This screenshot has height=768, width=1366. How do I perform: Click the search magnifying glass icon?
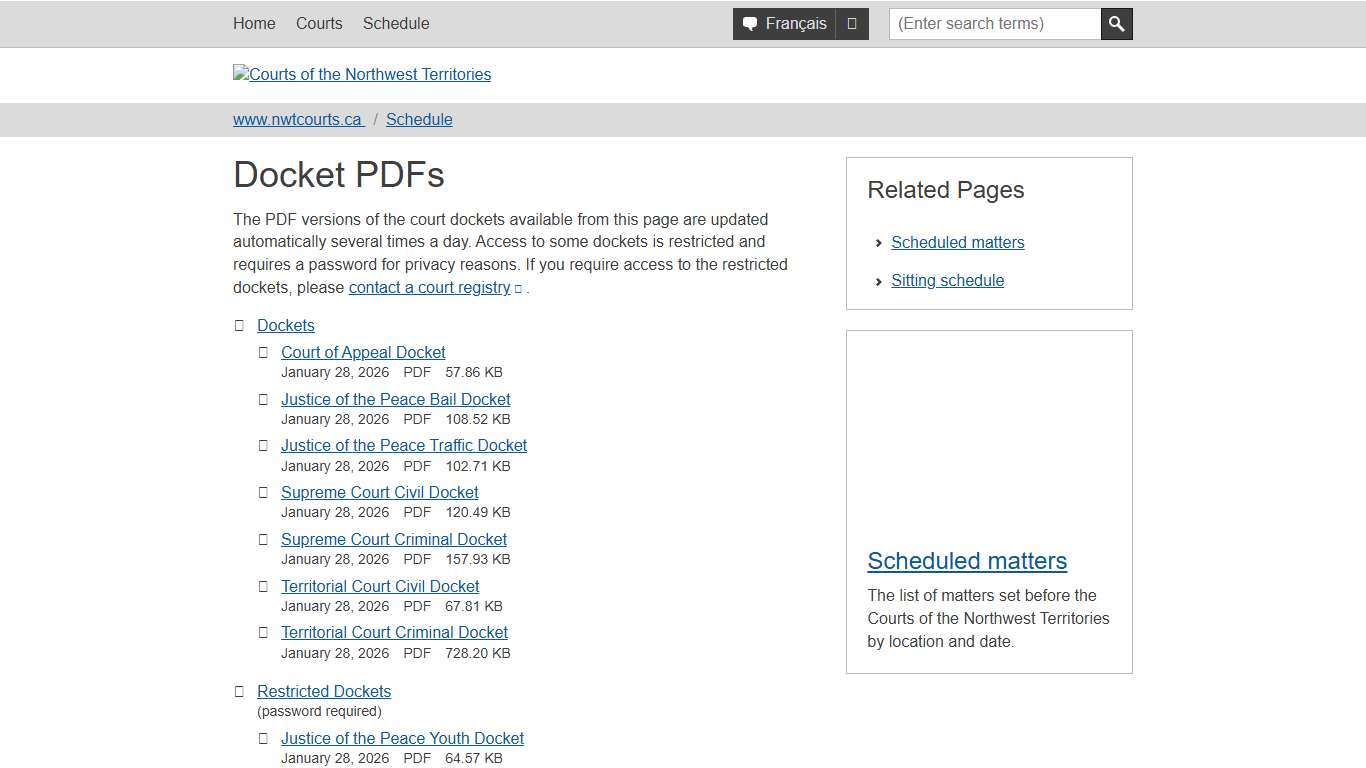click(x=1116, y=23)
